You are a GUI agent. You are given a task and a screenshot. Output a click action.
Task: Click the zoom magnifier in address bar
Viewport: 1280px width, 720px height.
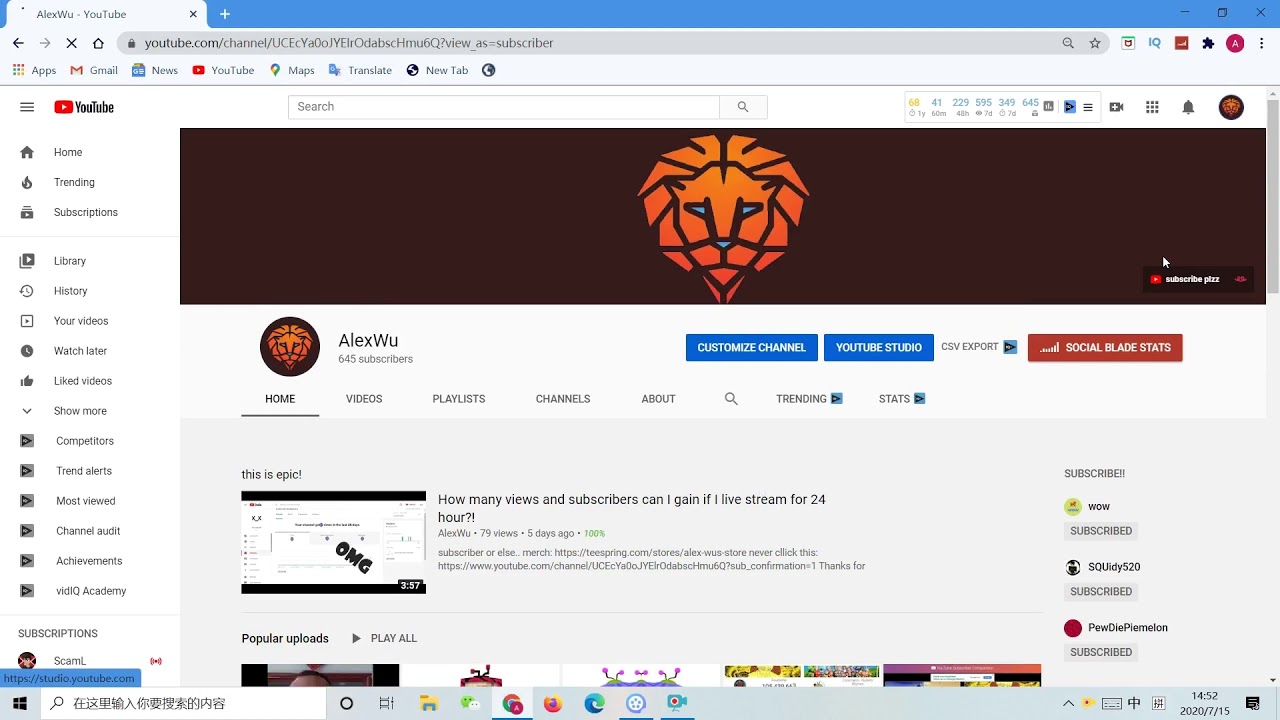point(1068,43)
